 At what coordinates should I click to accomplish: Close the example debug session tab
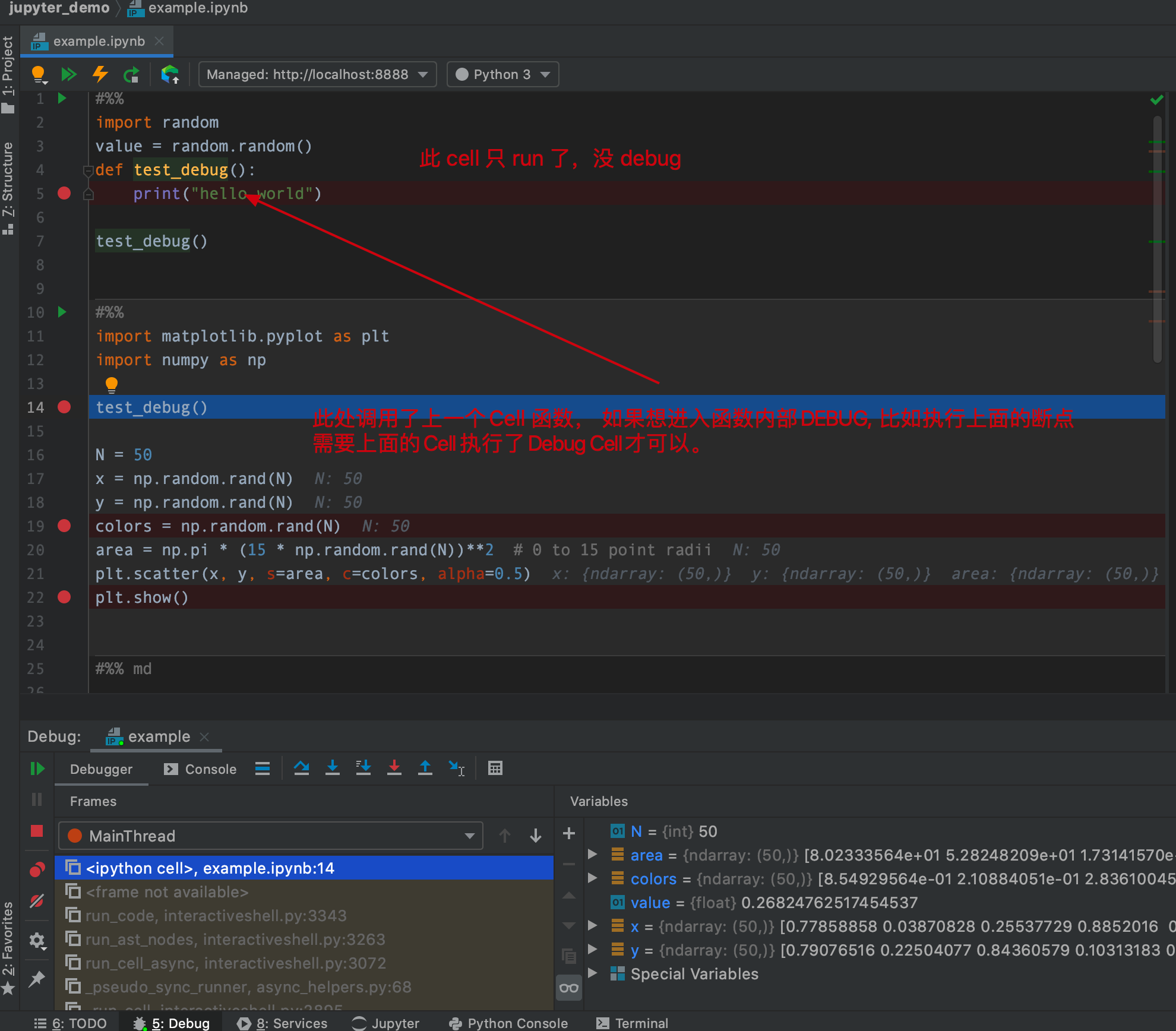[204, 736]
